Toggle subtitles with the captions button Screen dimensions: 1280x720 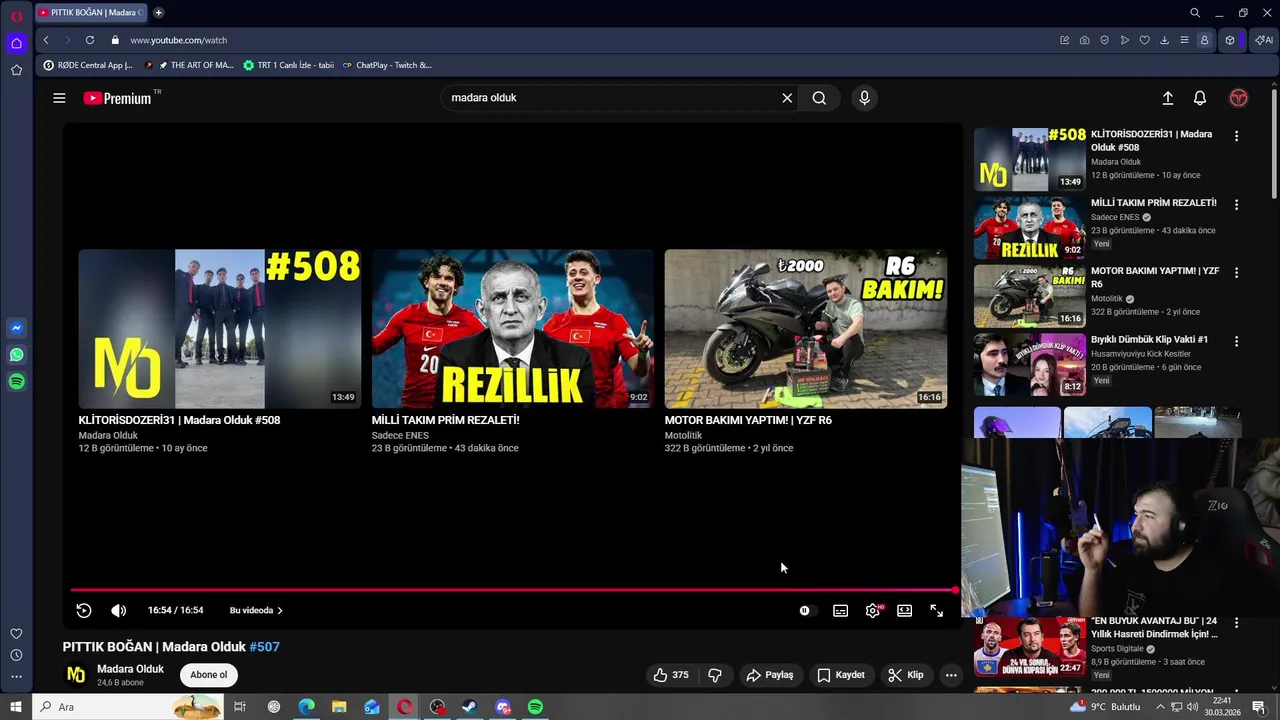point(840,610)
